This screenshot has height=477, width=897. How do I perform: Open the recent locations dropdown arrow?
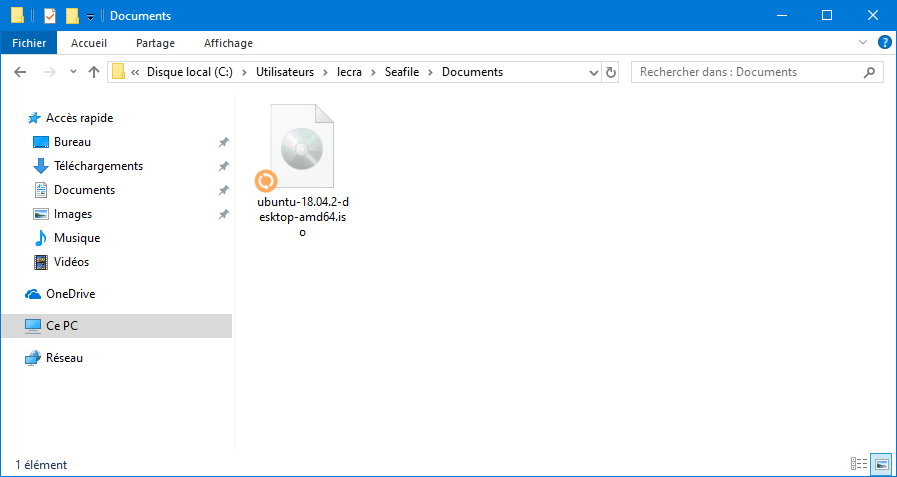pos(73,72)
